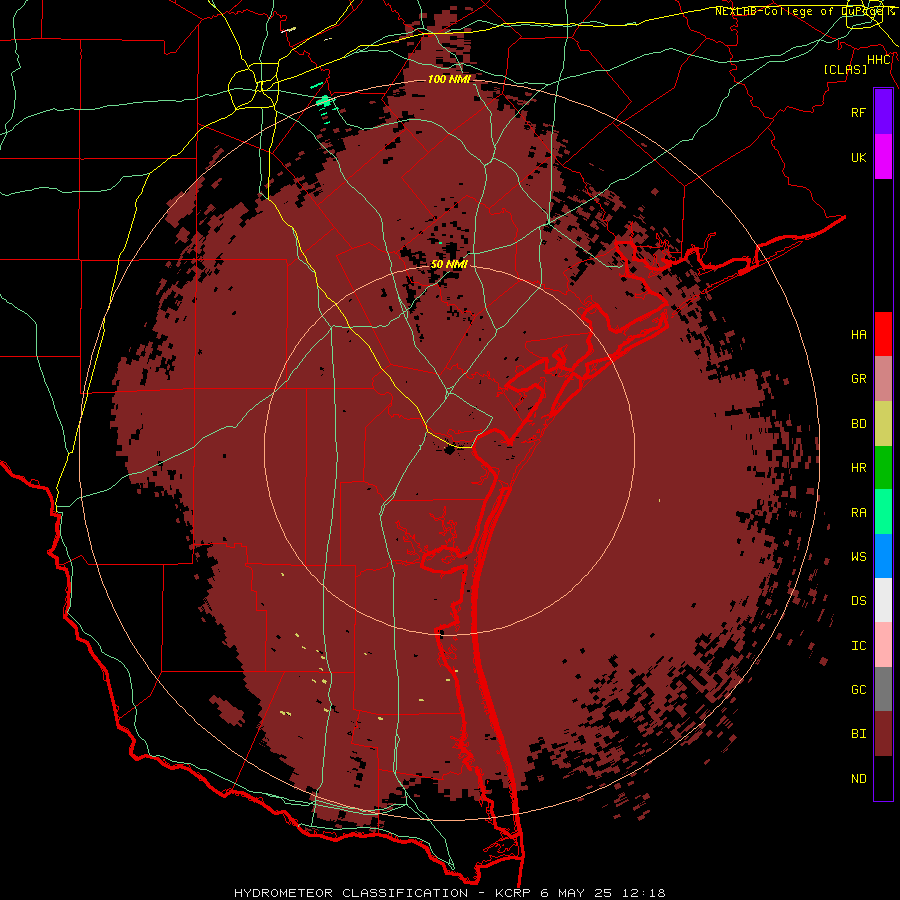
Task: Click the DS legend label
Action: (858, 601)
